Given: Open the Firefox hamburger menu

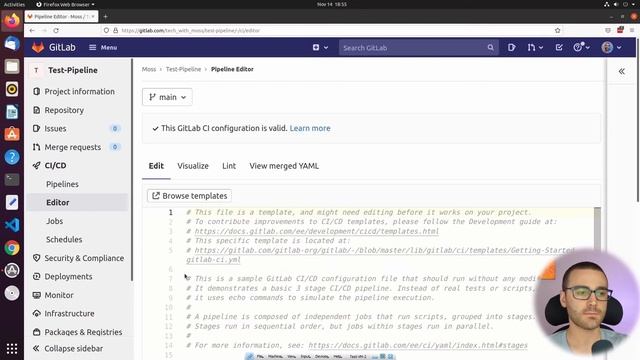Looking at the screenshot, I should pyautogui.click(x=632, y=31).
